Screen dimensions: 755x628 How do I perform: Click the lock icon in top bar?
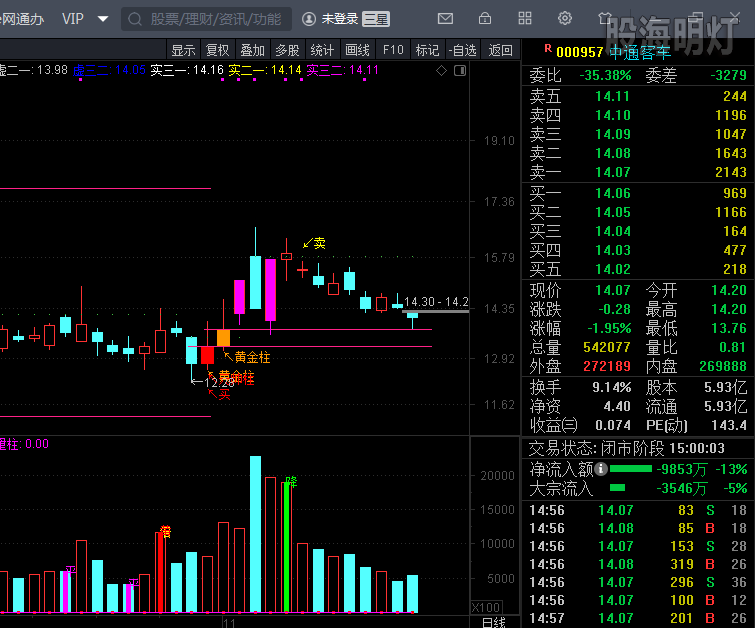(x=485, y=19)
